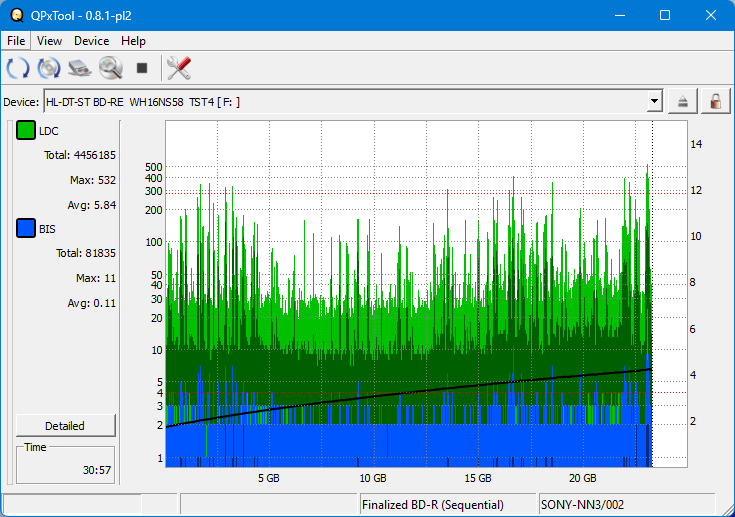Click the BIS Max: 11 value
Viewport: 735px width, 517px height.
pos(96,278)
